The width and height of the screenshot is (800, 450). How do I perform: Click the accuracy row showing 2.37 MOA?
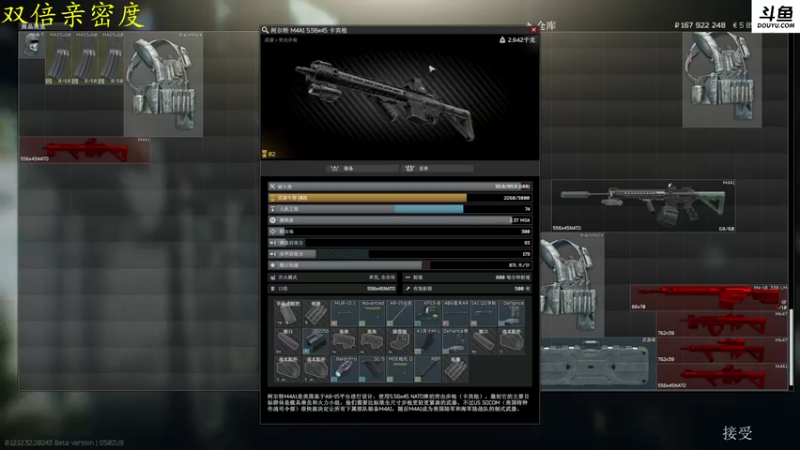pos(400,220)
